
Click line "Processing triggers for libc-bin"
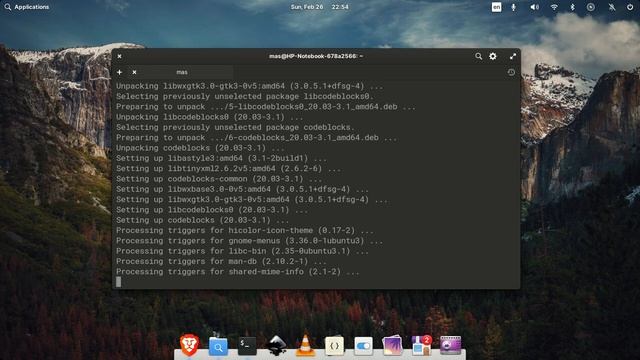pos(242,251)
